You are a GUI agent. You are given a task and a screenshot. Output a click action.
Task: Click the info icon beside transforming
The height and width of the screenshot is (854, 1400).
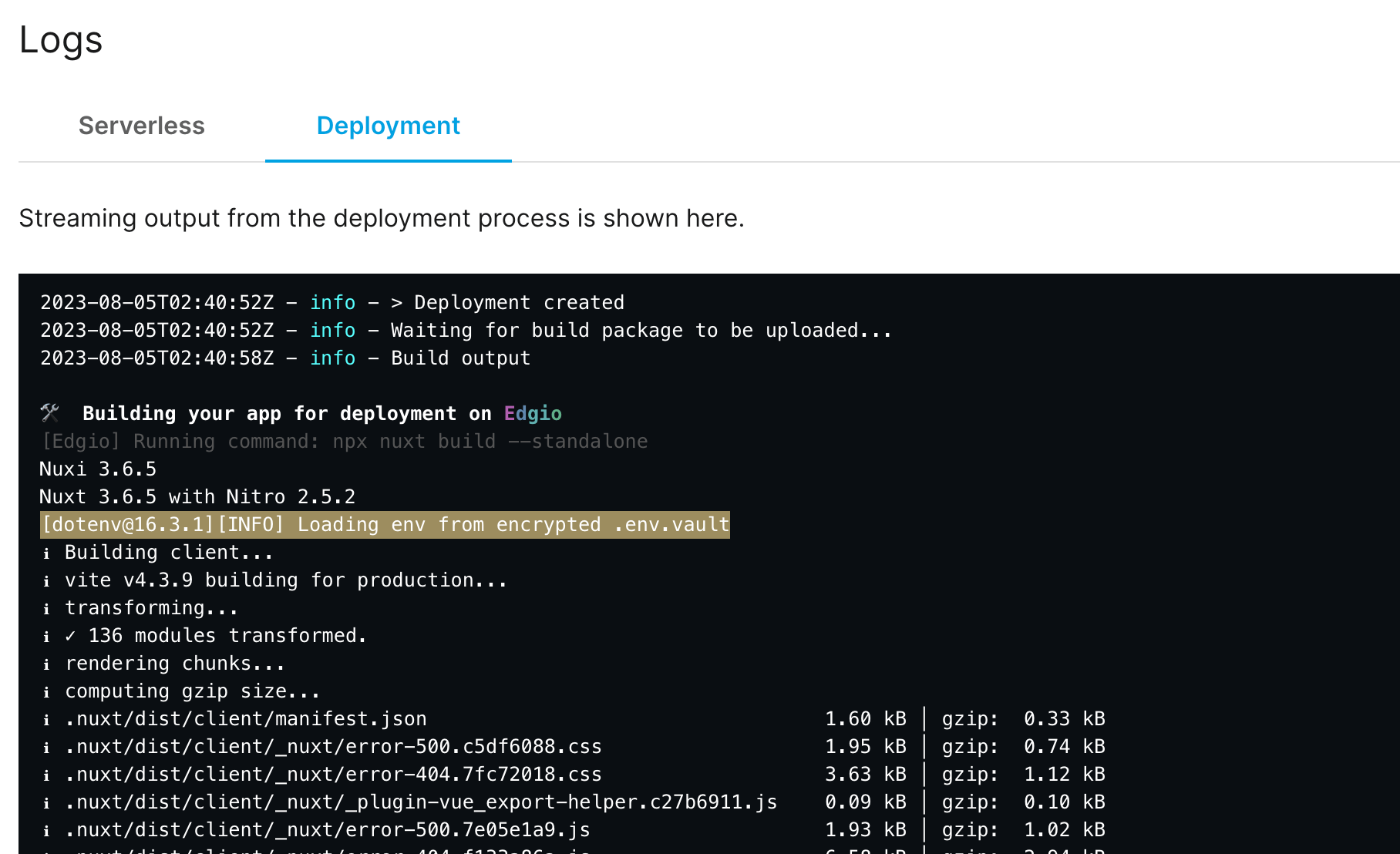pos(46,609)
